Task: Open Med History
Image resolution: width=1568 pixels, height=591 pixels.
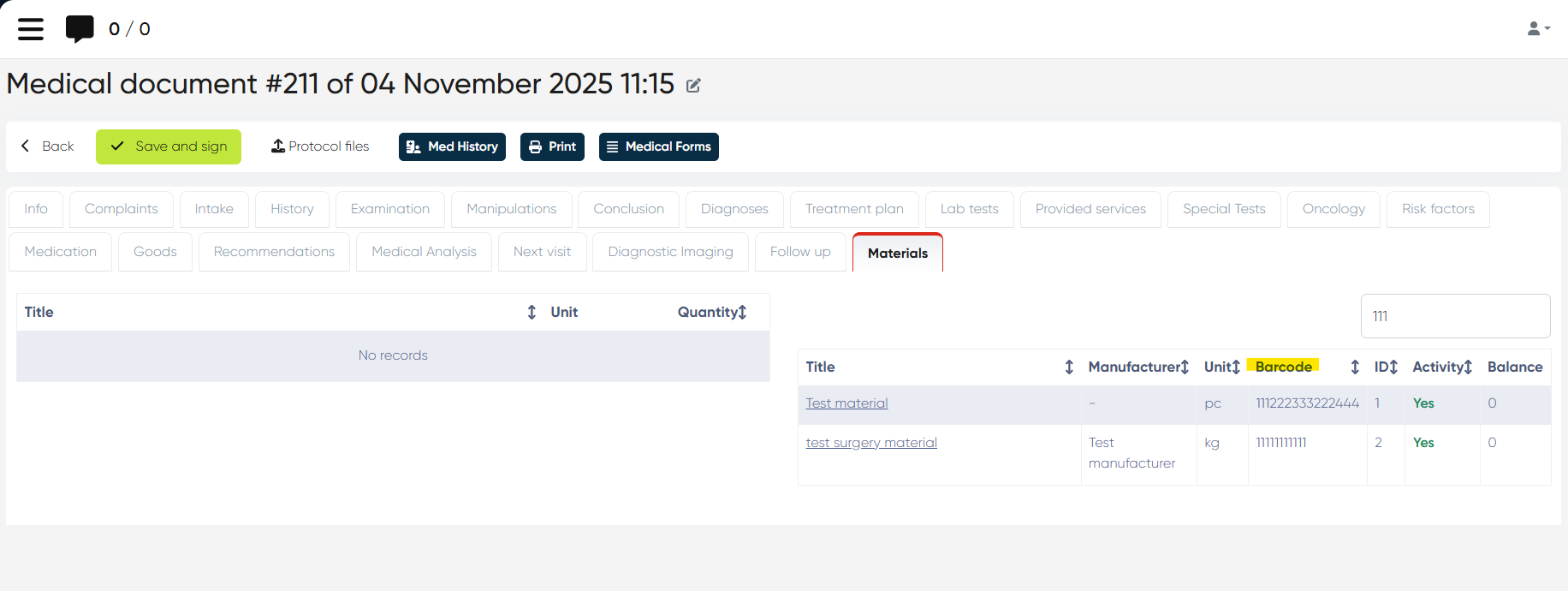Action: pyautogui.click(x=452, y=146)
